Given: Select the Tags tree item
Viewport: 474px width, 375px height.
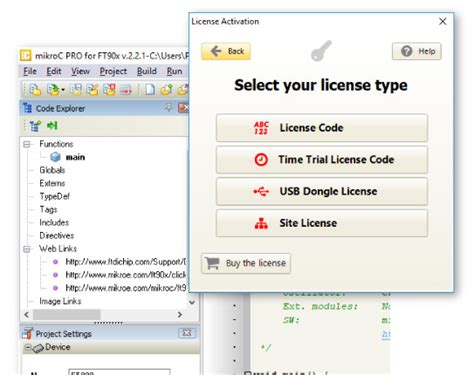Looking at the screenshot, I should coord(48,209).
